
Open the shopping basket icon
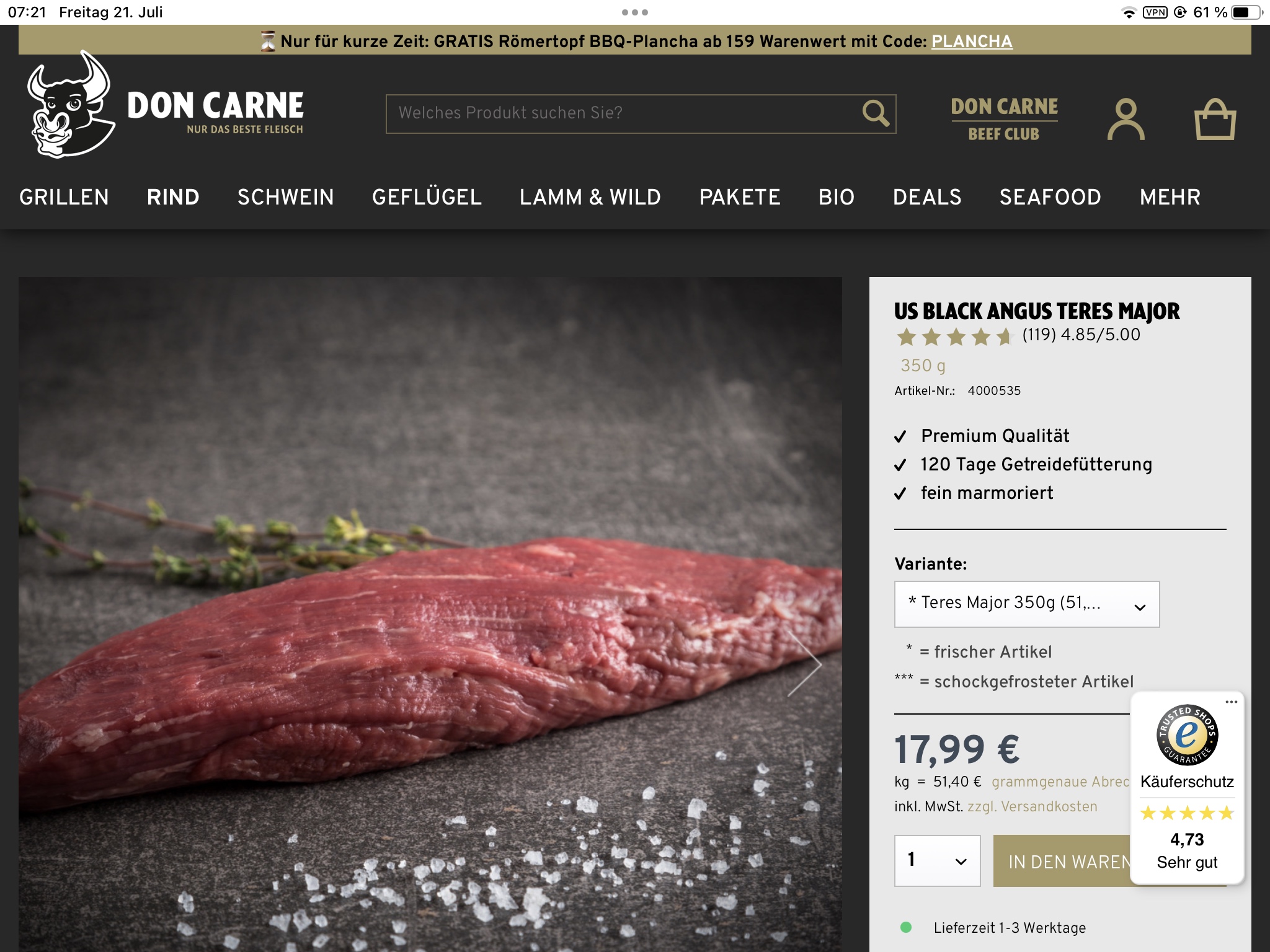click(x=1215, y=119)
